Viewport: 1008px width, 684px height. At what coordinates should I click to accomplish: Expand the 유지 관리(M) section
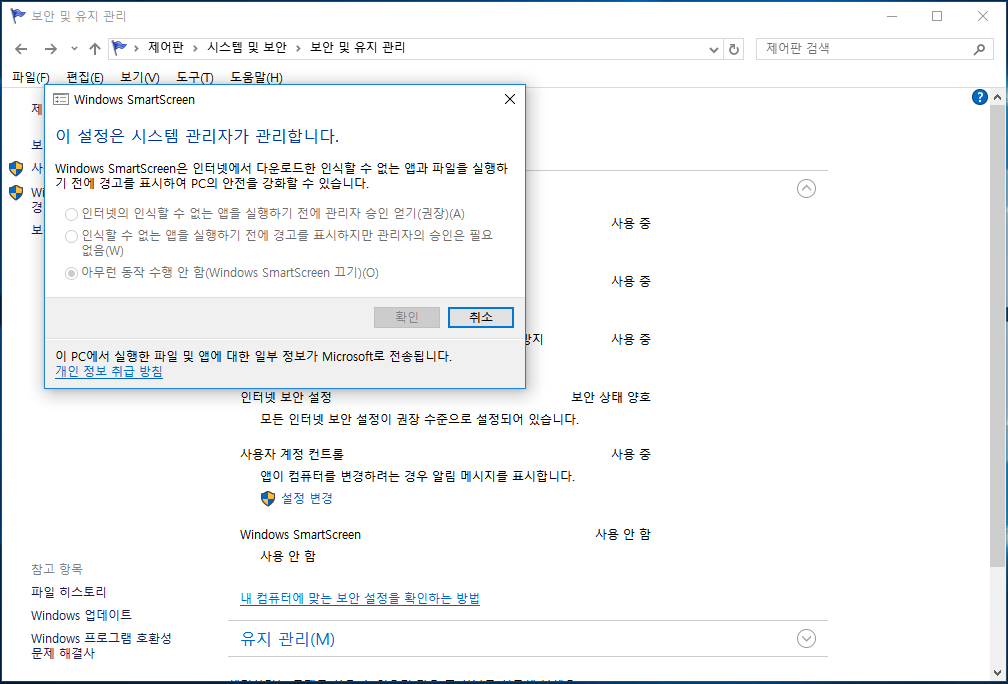coord(806,638)
